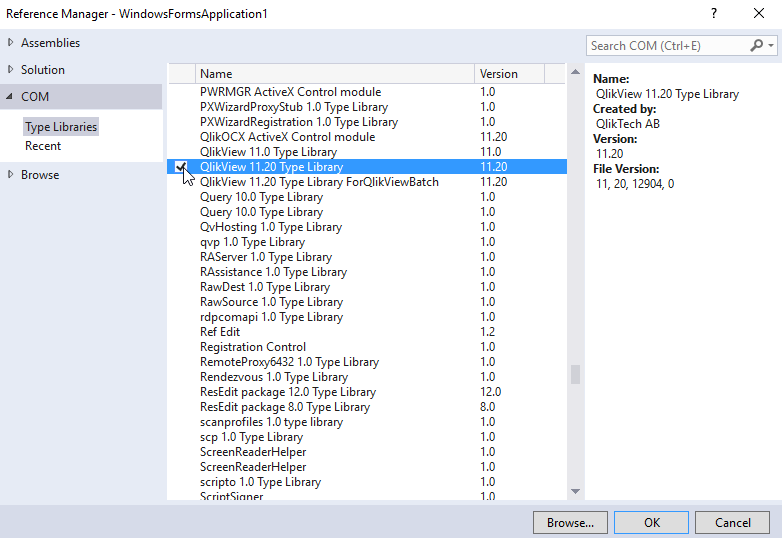
Task: Click COM label in left pane
Action: point(35,97)
